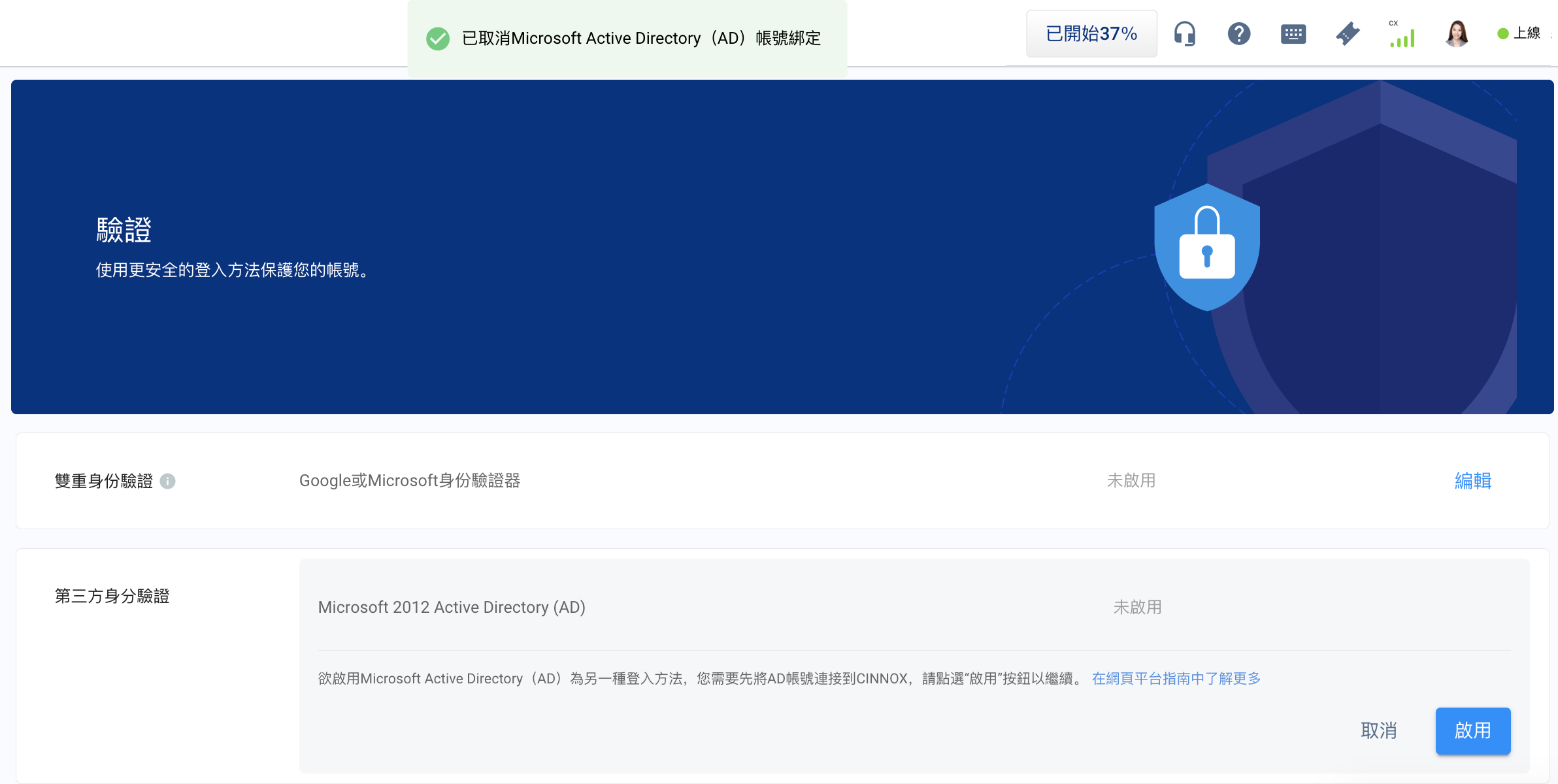Click the Google或Microsoft身份驗證器 text
This screenshot has width=1558, height=784.
(410, 481)
